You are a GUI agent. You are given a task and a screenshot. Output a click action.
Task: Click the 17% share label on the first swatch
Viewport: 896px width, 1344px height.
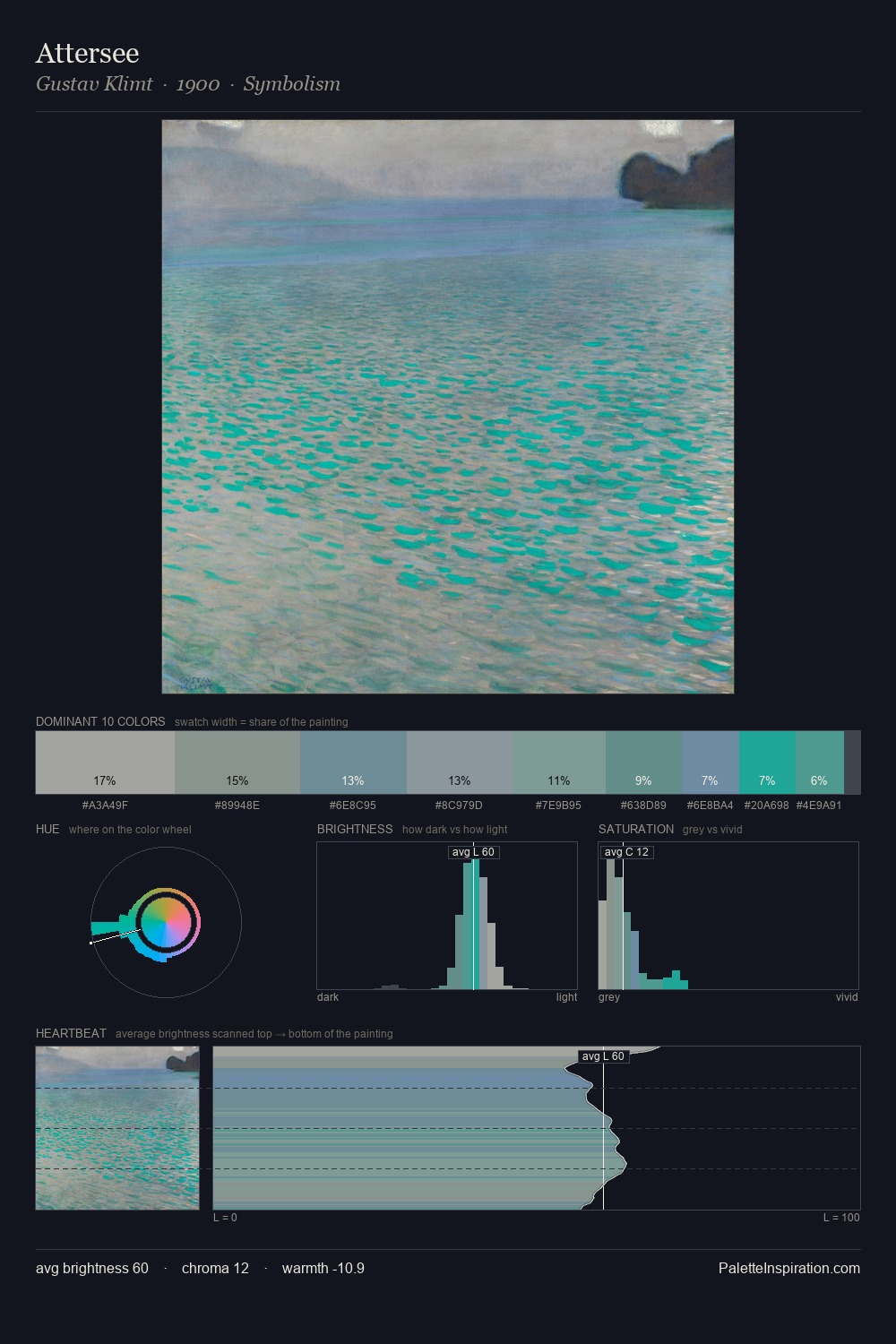coord(105,781)
